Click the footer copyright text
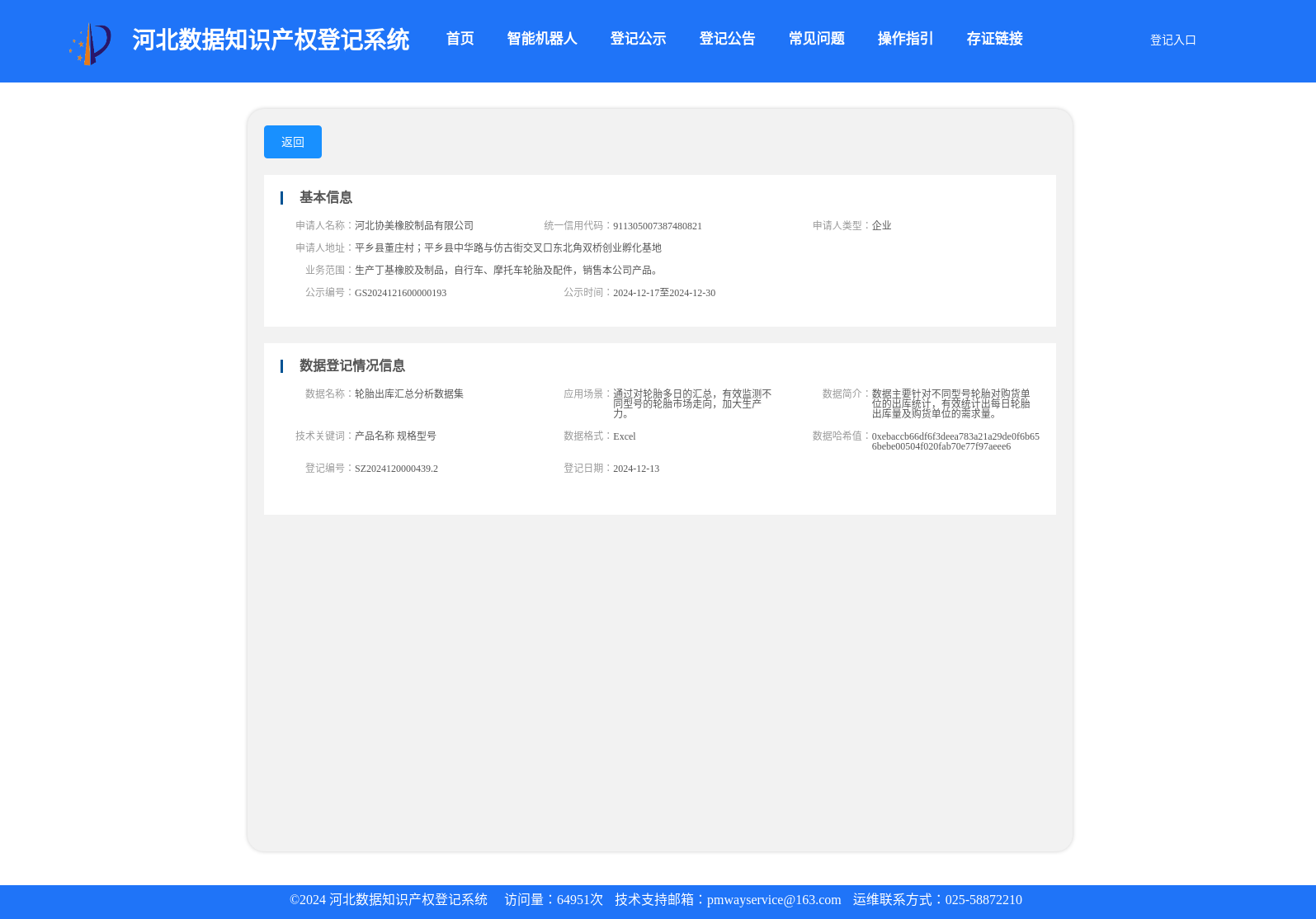 click(x=389, y=900)
